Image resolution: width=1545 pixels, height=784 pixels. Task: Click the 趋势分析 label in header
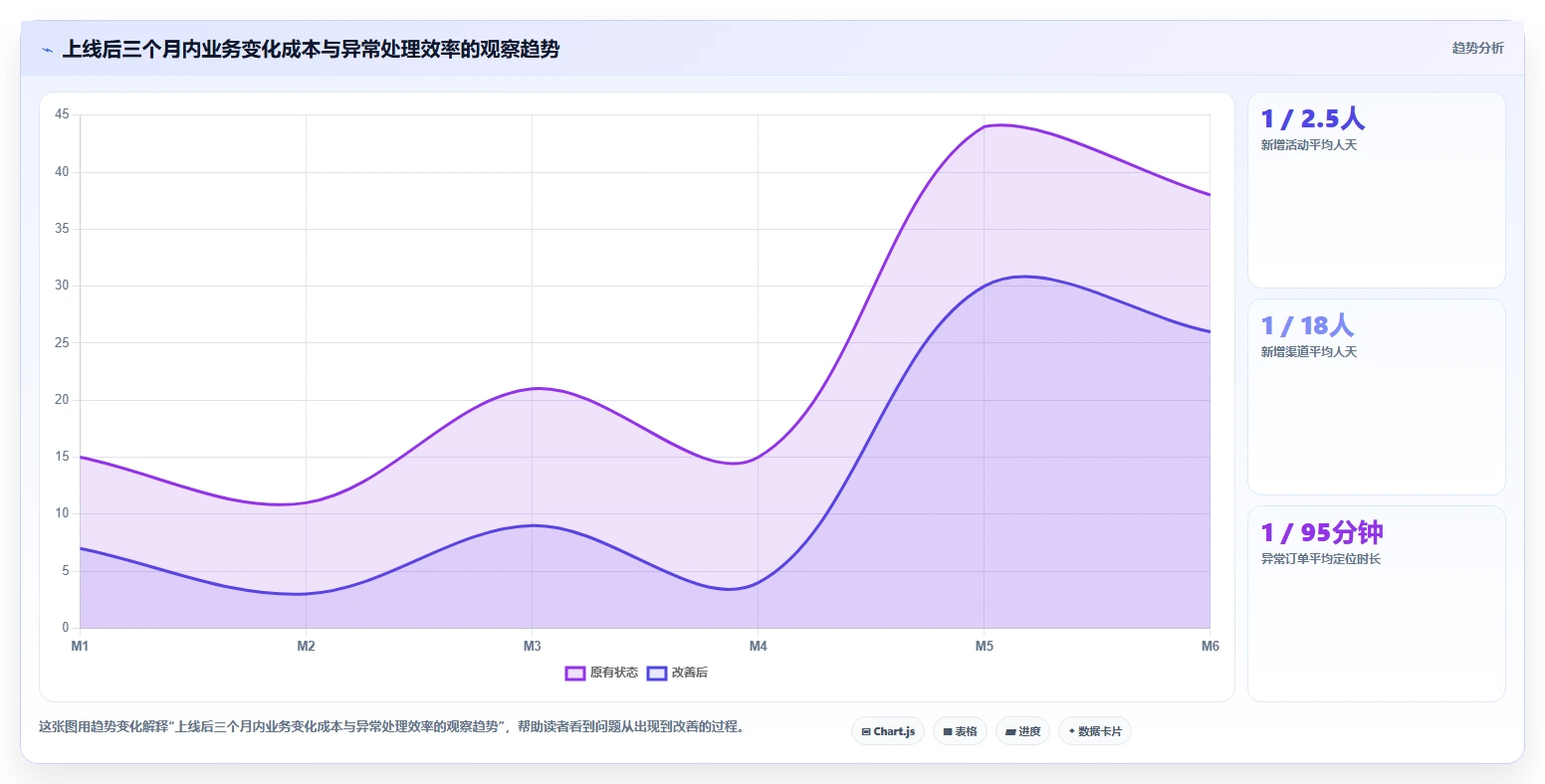[1477, 48]
